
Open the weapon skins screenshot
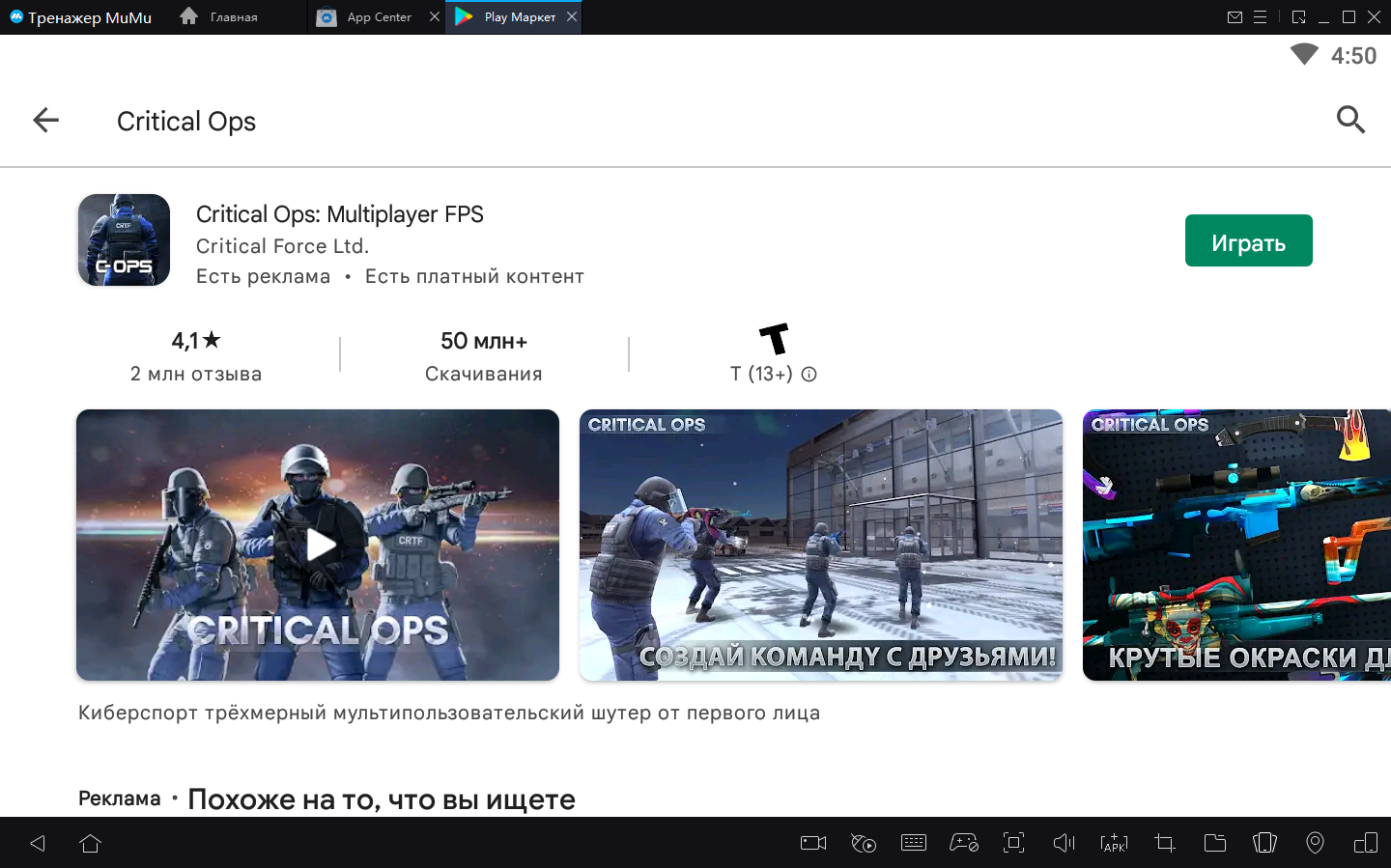[x=1235, y=545]
